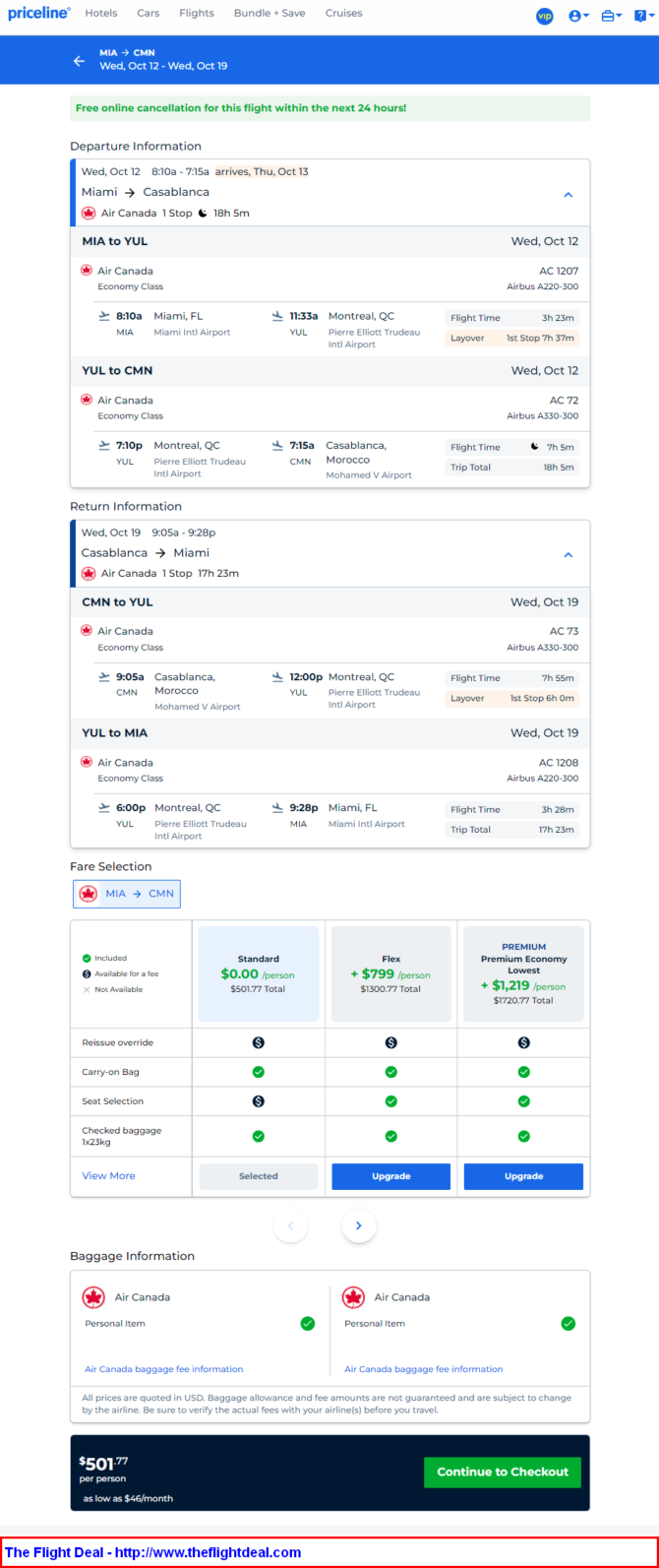Select the Flex + $799 fare card
Viewport: 659px width, 1568px height.
pyautogui.click(x=390, y=973)
